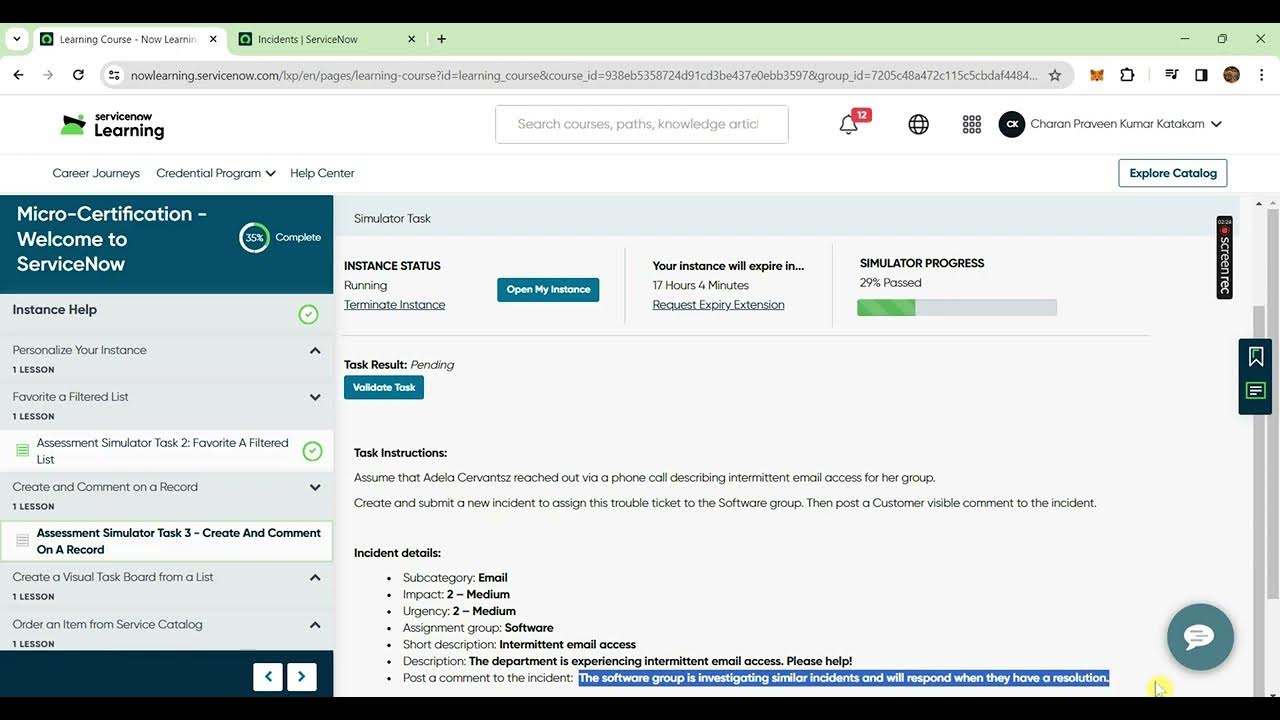Click the bookmark icon on right panel
1280x720 pixels.
1256,357
